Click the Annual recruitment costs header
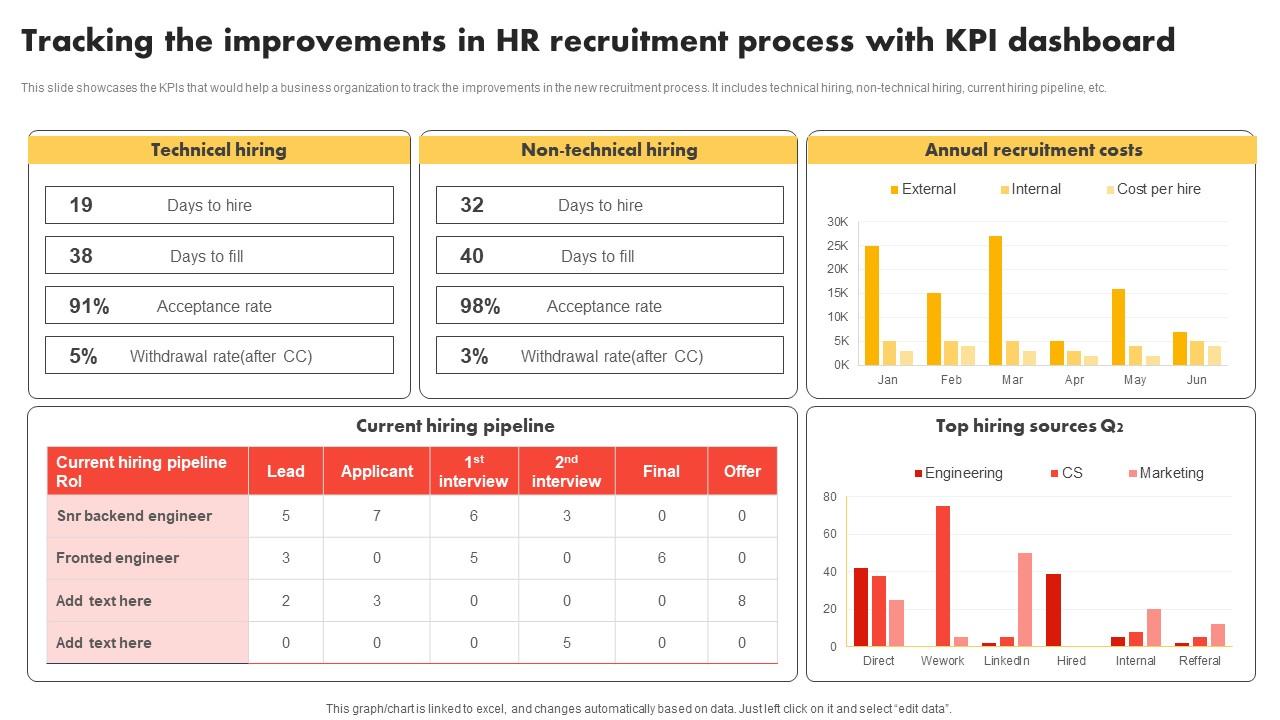1280x720 pixels. [x=1032, y=150]
